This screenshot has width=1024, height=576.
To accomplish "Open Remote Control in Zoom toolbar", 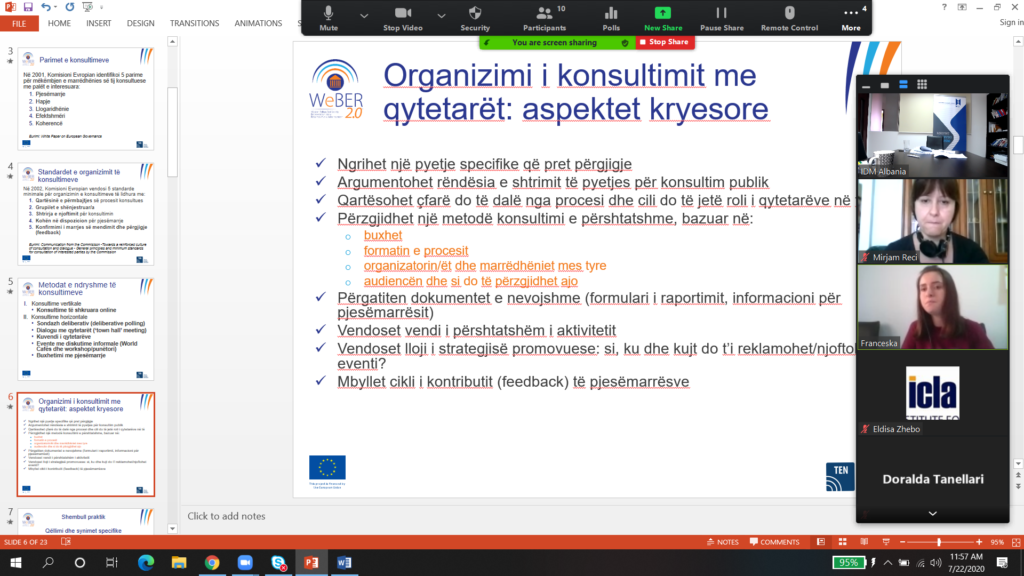I will [789, 18].
